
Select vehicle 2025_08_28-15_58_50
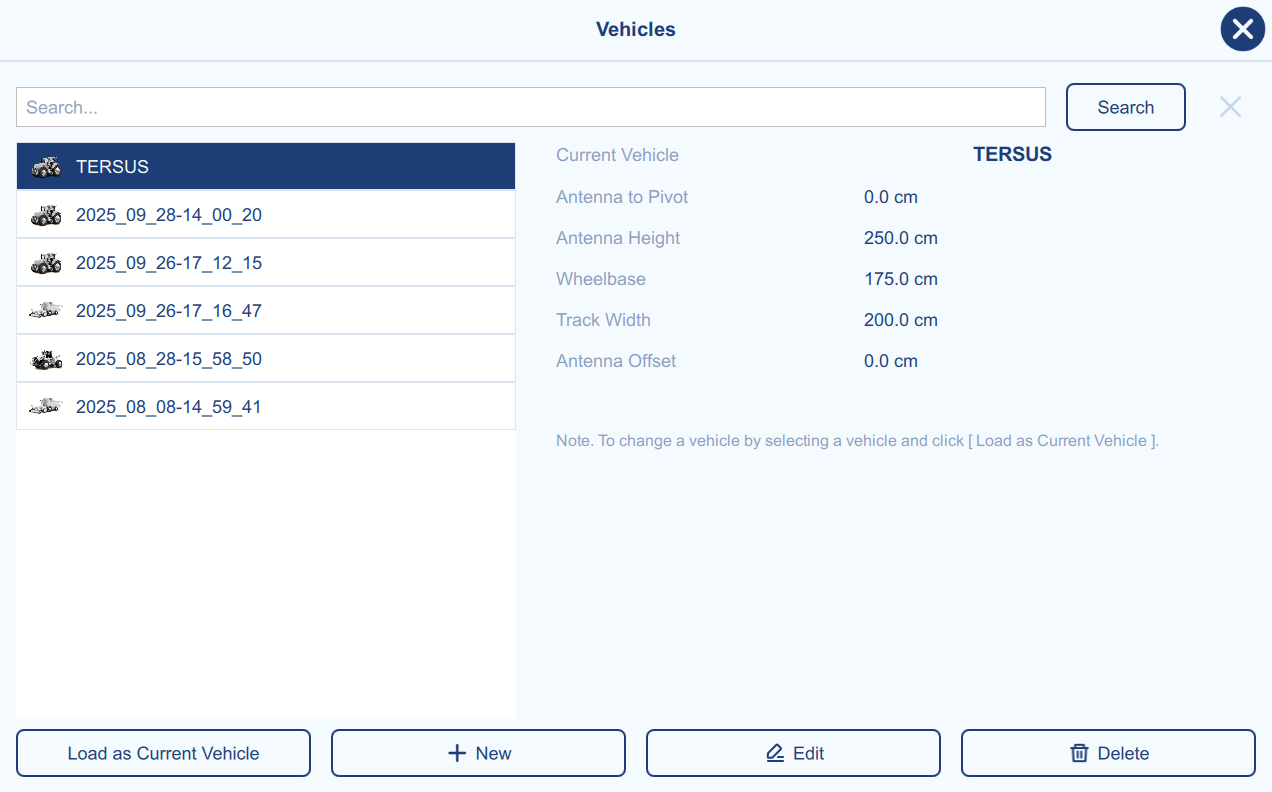tap(266, 358)
